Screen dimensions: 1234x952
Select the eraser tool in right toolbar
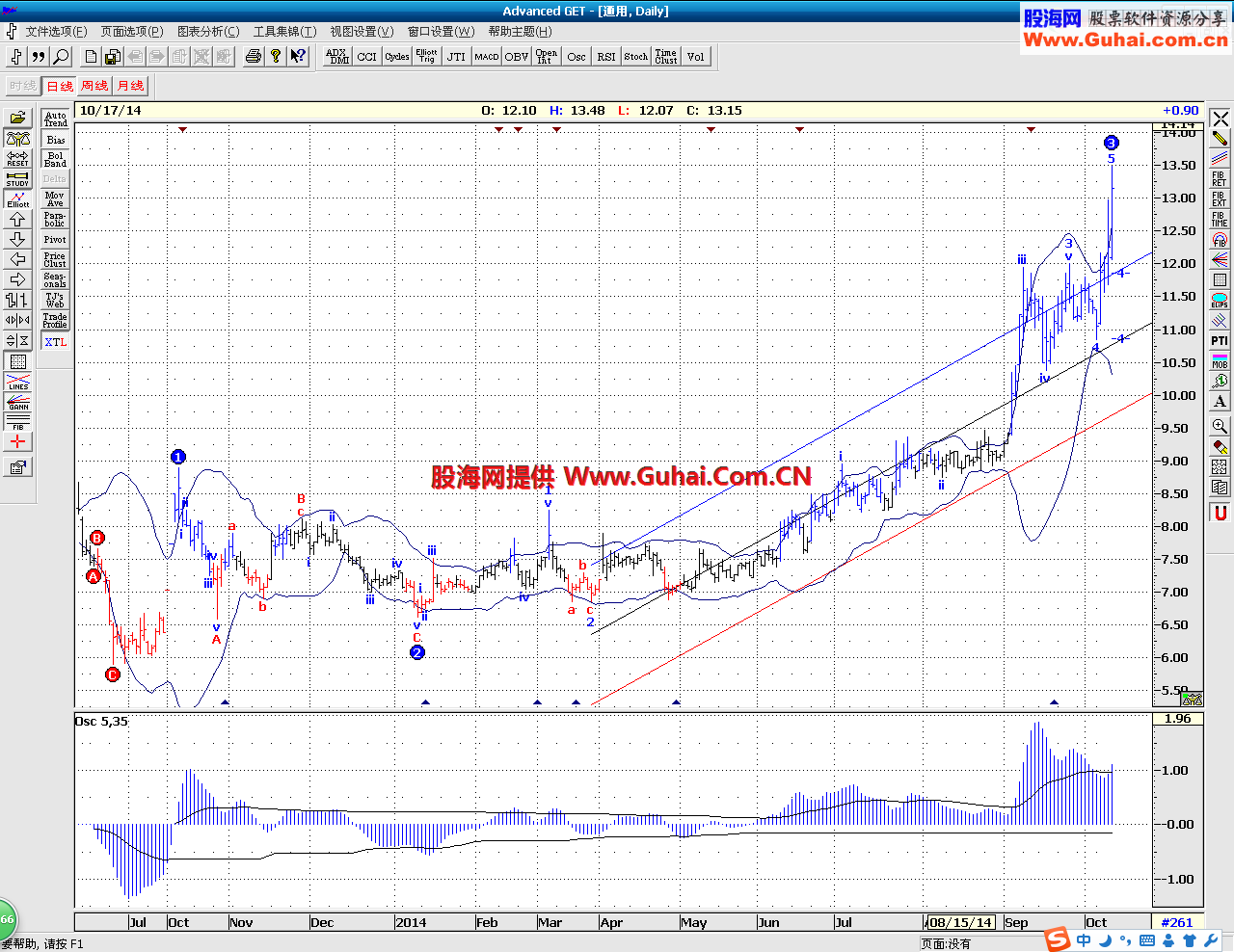tap(1220, 446)
